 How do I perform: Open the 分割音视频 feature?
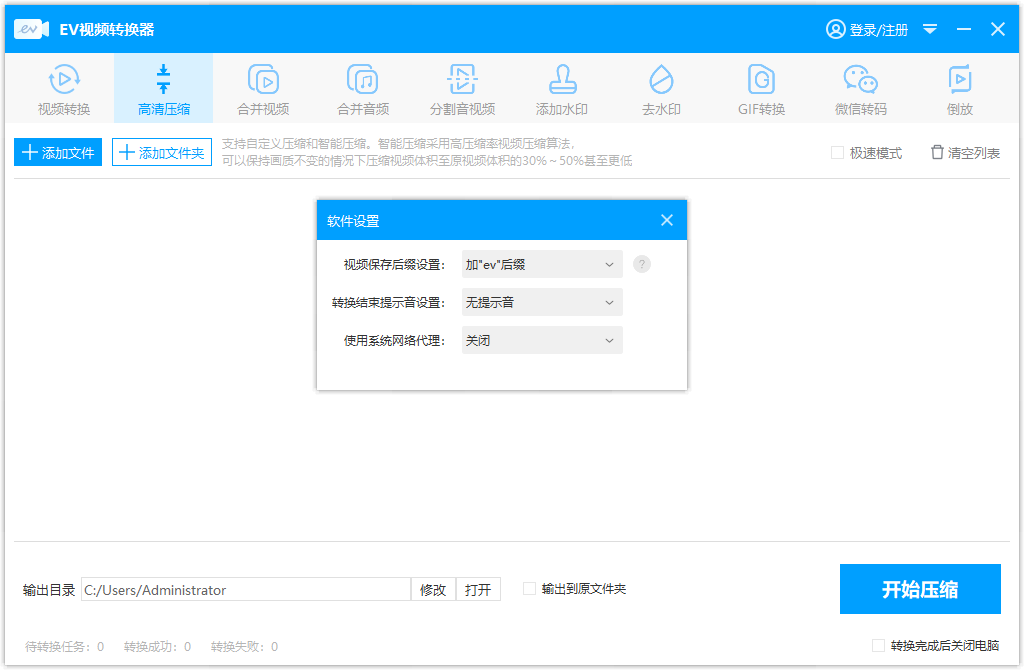click(462, 88)
